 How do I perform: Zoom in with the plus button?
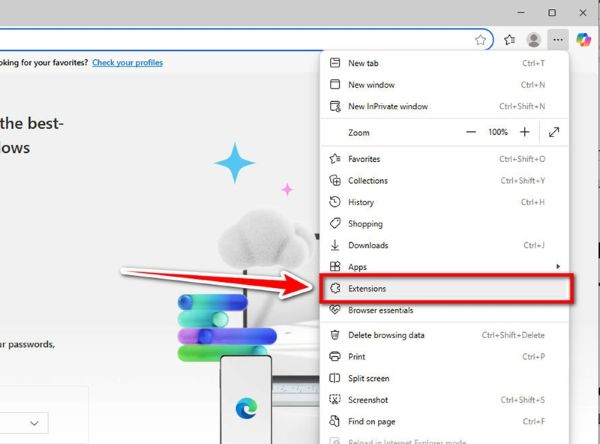pos(525,132)
